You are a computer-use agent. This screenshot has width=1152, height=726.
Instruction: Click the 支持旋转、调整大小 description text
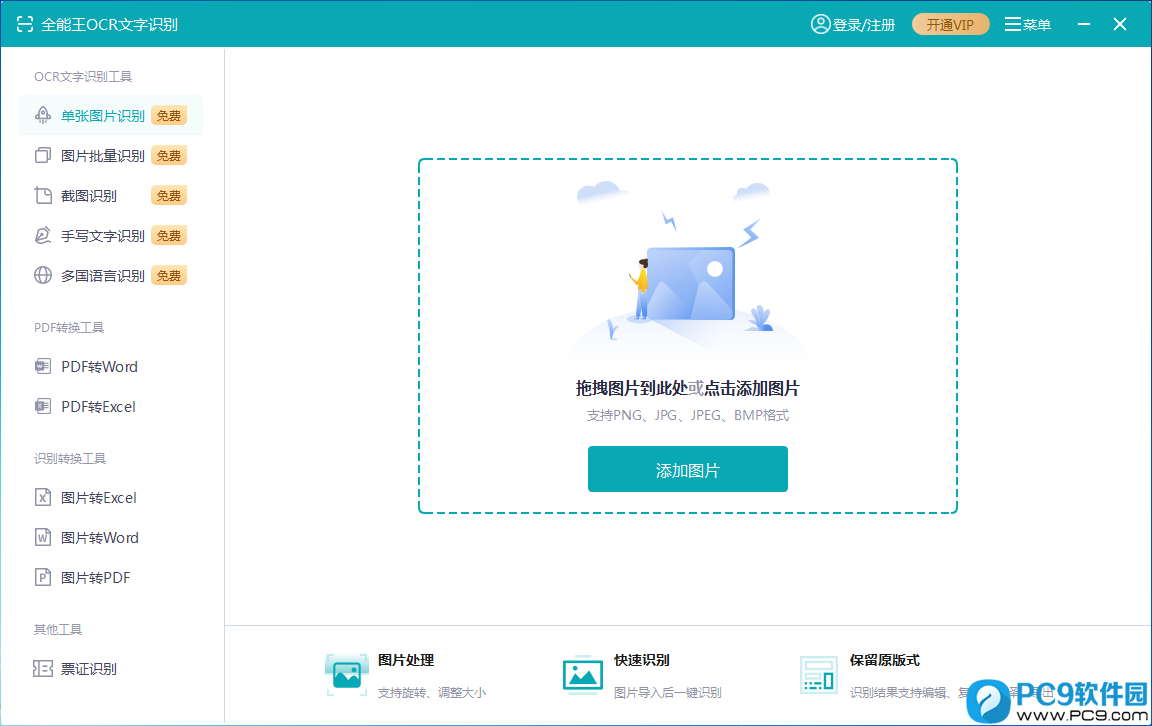click(432, 692)
